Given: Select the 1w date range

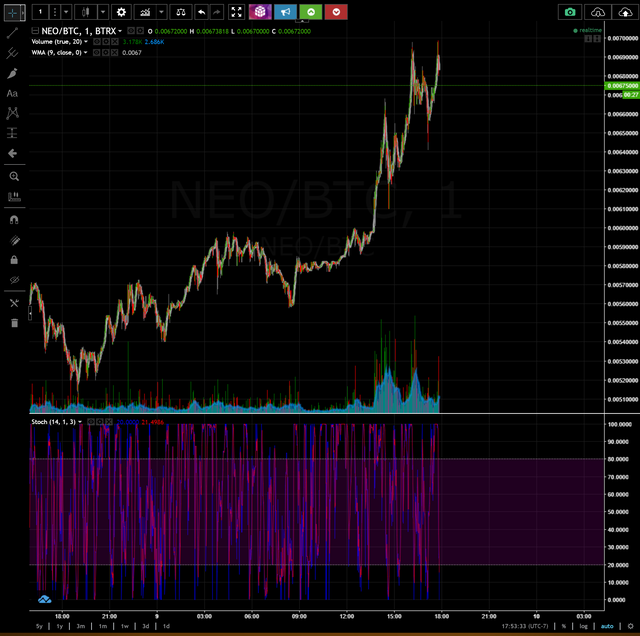Looking at the screenshot, I should click(x=124, y=626).
